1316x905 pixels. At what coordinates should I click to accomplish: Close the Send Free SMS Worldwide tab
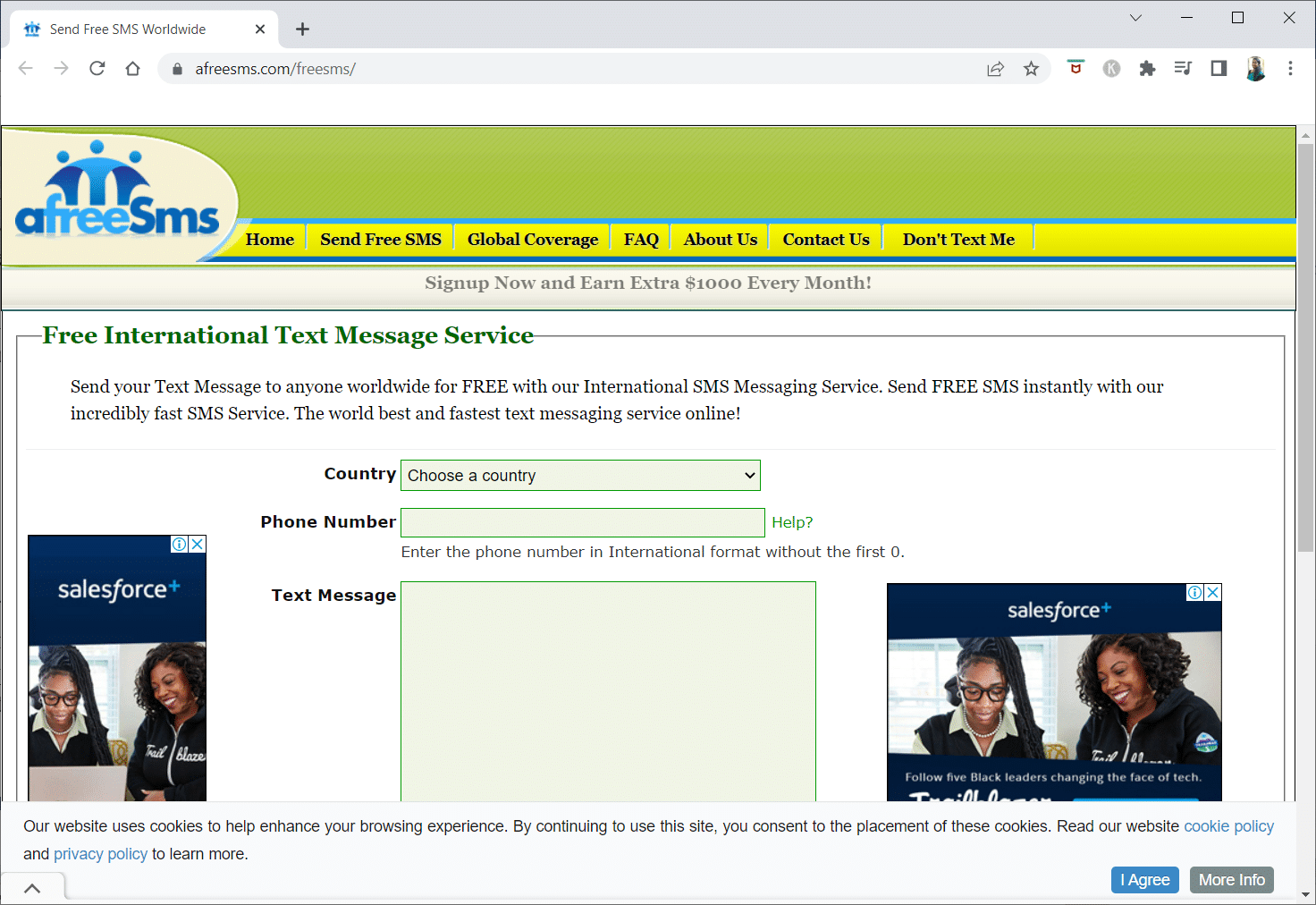click(260, 30)
